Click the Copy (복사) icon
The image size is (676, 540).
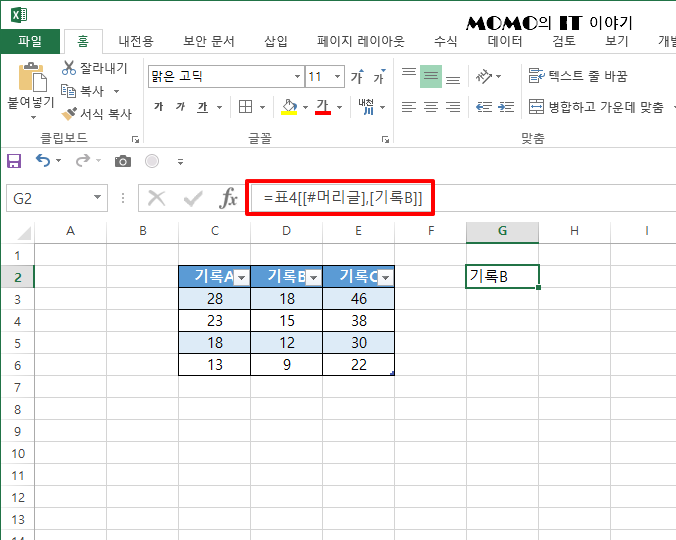pos(68,91)
